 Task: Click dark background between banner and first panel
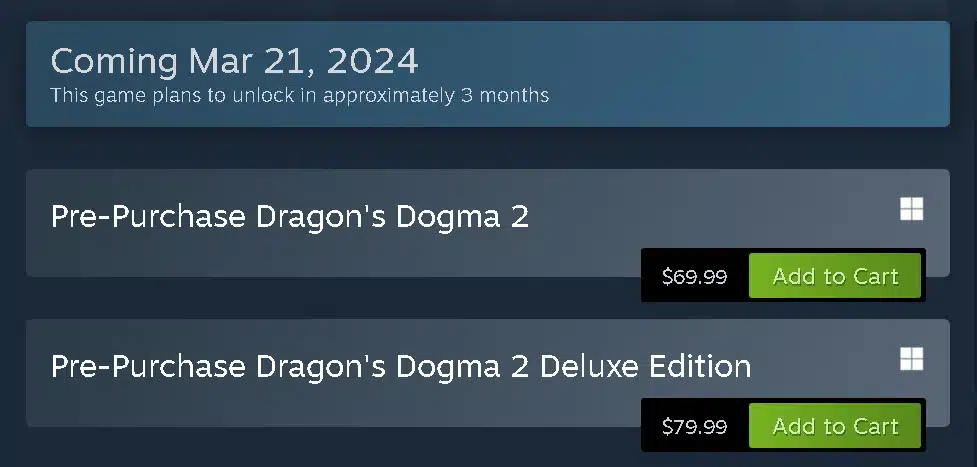click(488, 148)
